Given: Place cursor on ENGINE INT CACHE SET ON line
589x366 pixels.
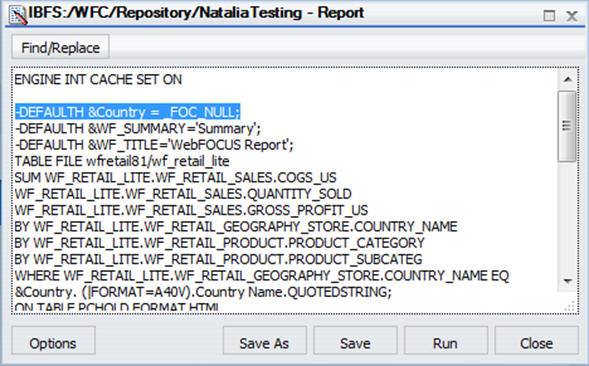Looking at the screenshot, I should click(98, 80).
